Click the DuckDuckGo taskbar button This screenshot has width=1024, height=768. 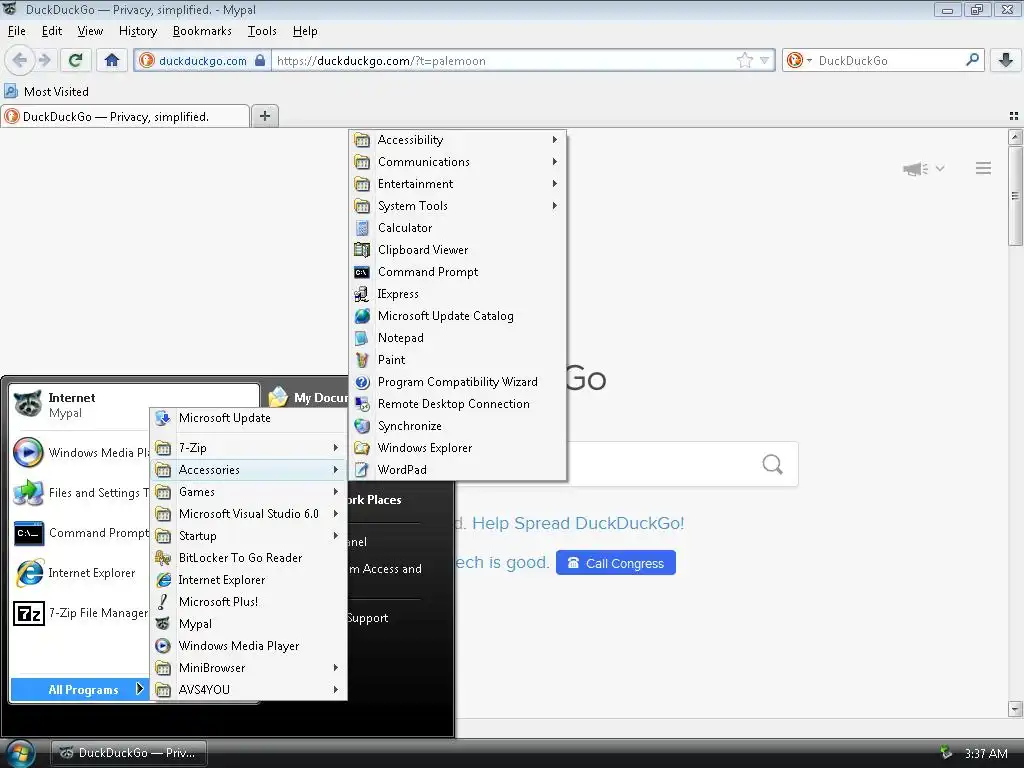[129, 753]
